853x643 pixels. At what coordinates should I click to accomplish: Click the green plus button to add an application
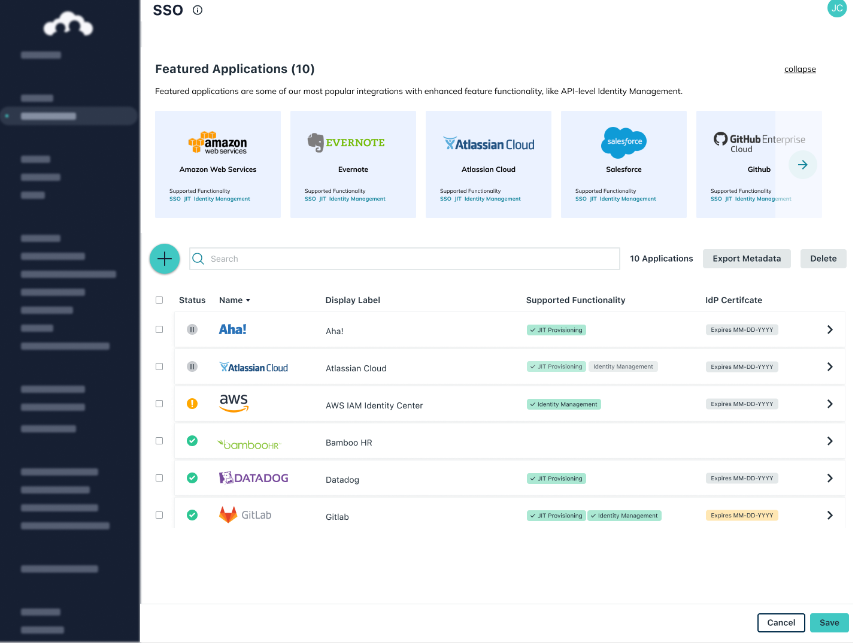[164, 259]
